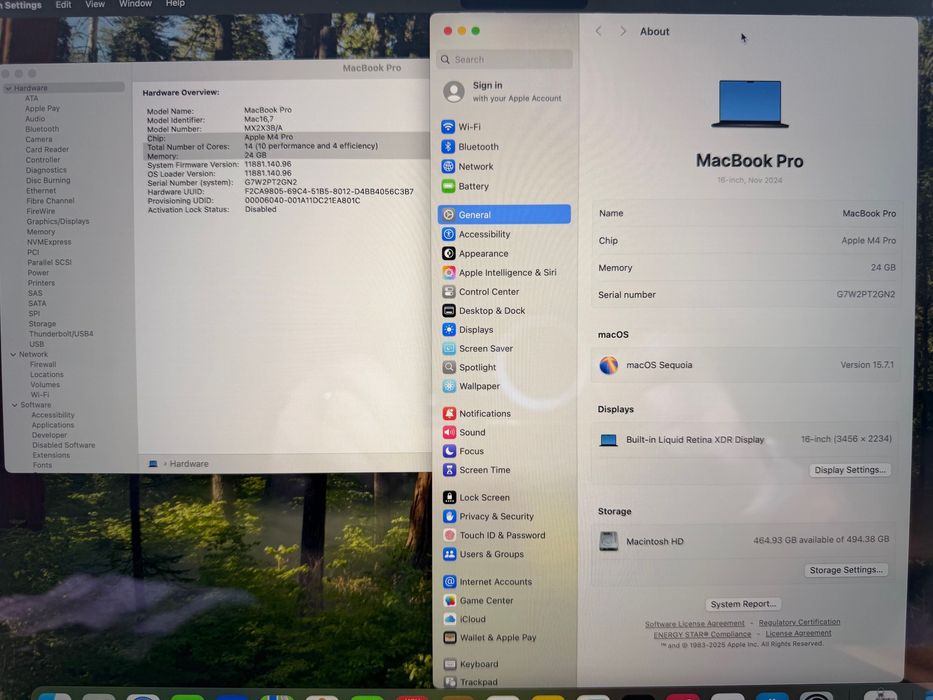
Task: Select Apple Pay in hardware tree
Action: [42, 109]
